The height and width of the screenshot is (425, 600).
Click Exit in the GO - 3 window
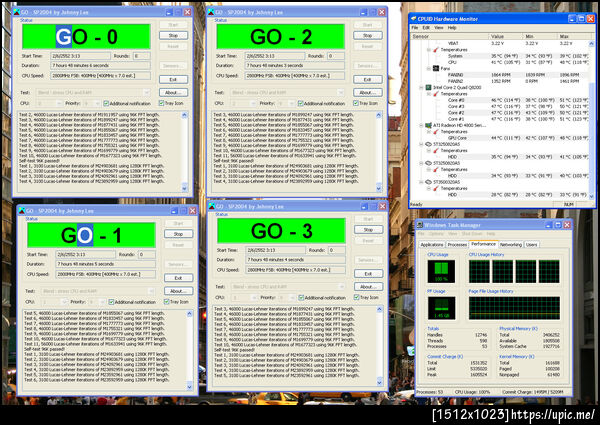[x=368, y=274]
